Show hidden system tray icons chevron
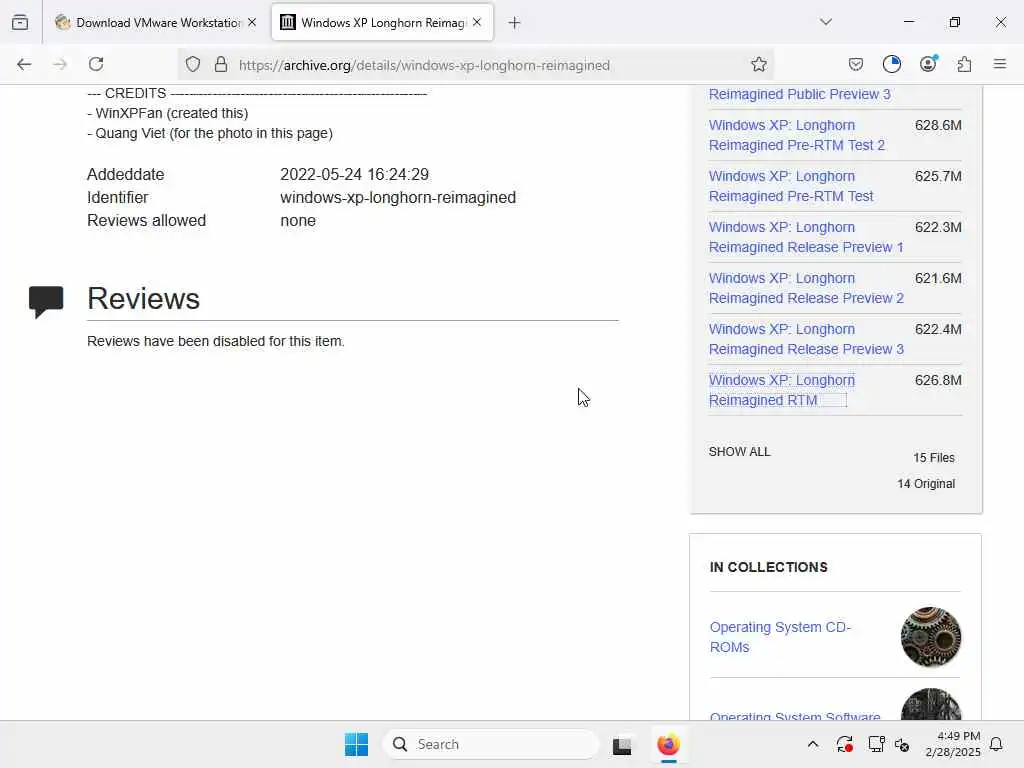The height and width of the screenshot is (768, 1024). coord(812,744)
